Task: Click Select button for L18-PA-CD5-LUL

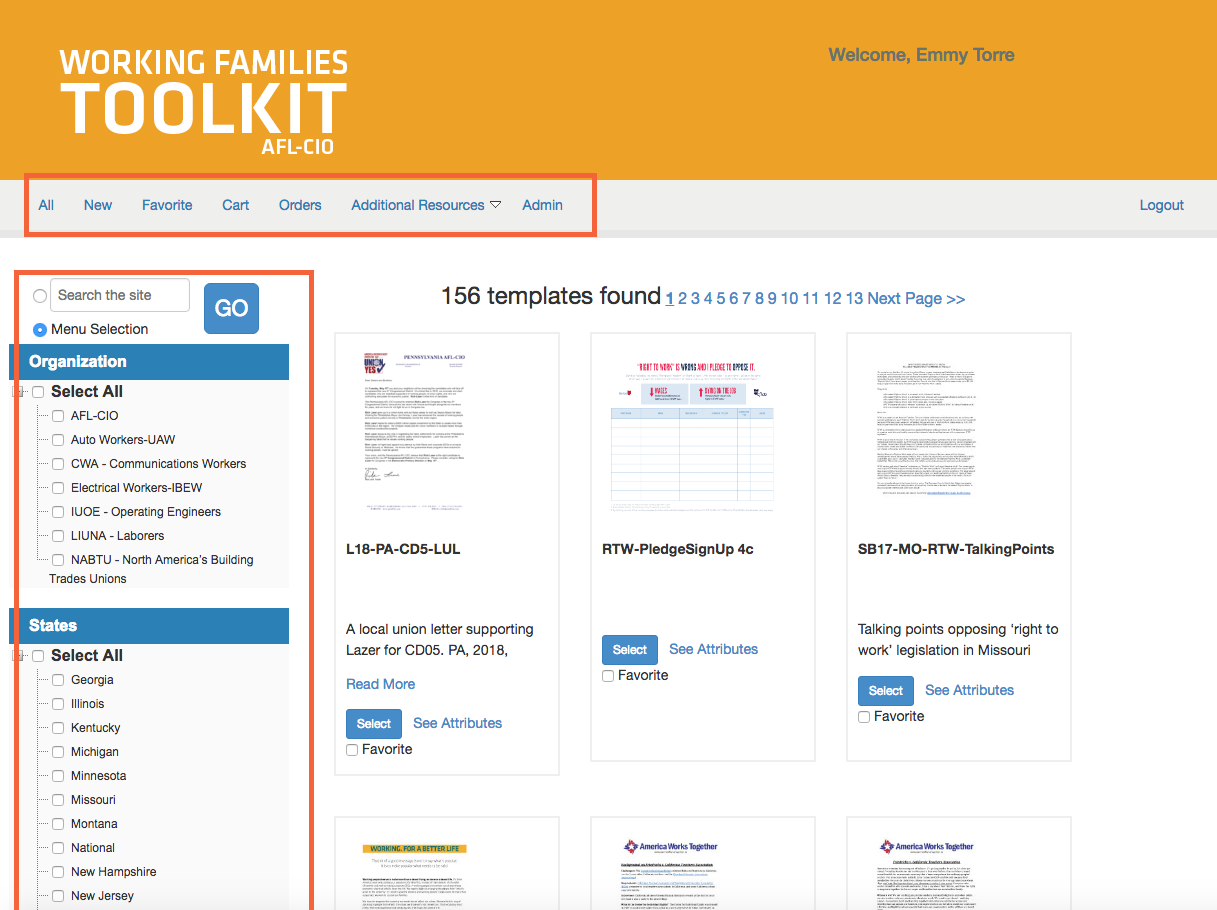Action: click(374, 724)
